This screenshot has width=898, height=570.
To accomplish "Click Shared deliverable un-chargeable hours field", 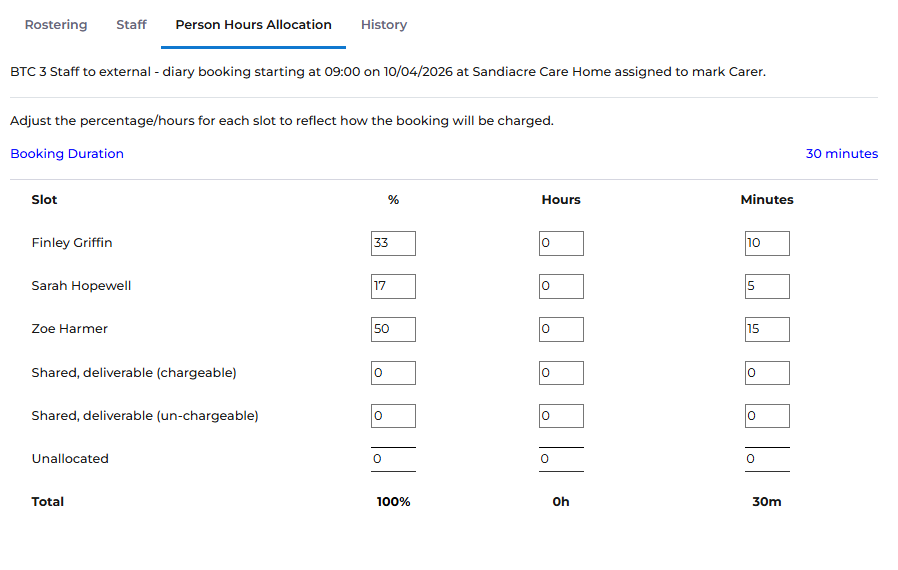I will [x=561, y=416].
